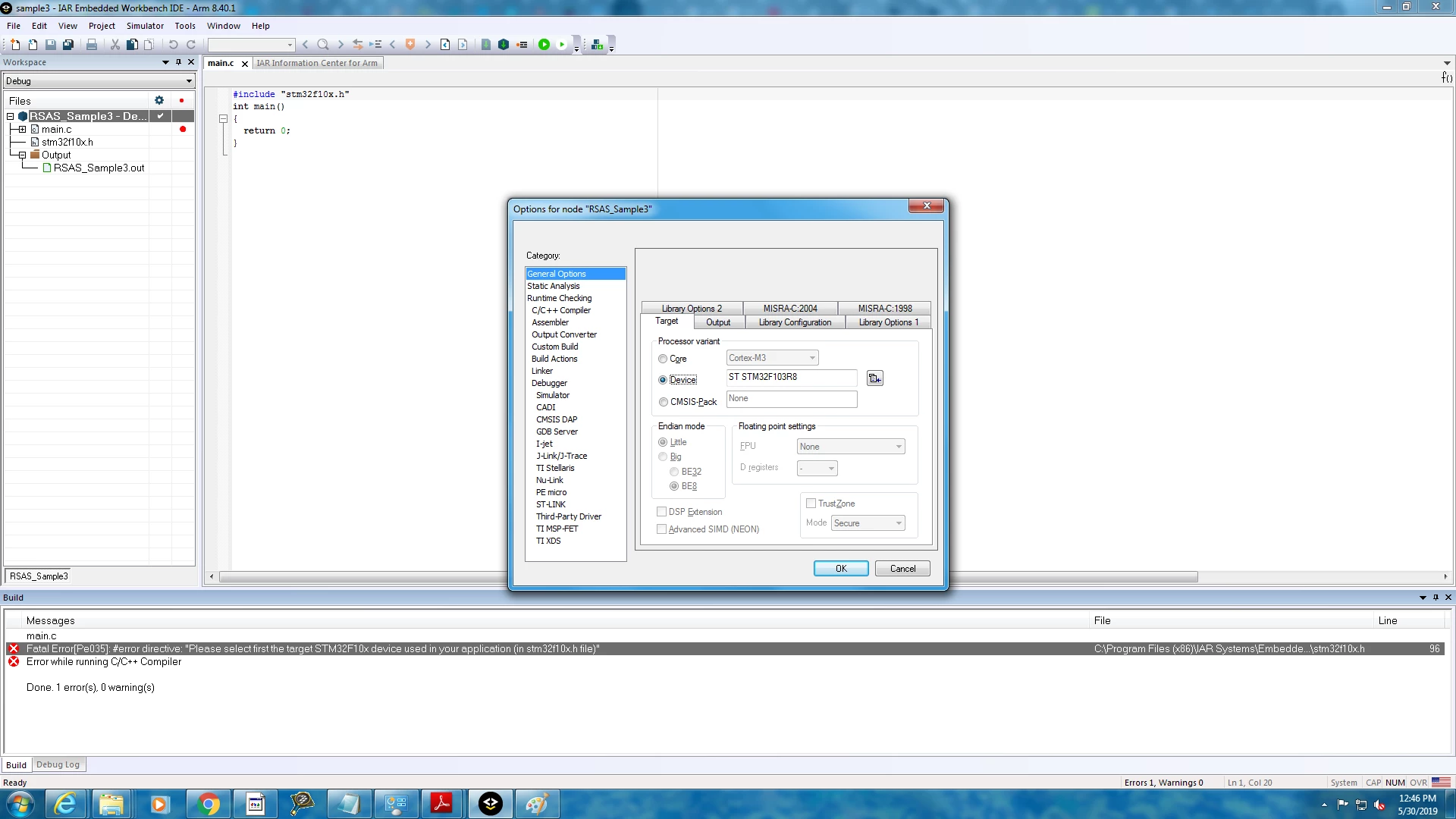Toggle the TrustZone checkbox

(811, 504)
